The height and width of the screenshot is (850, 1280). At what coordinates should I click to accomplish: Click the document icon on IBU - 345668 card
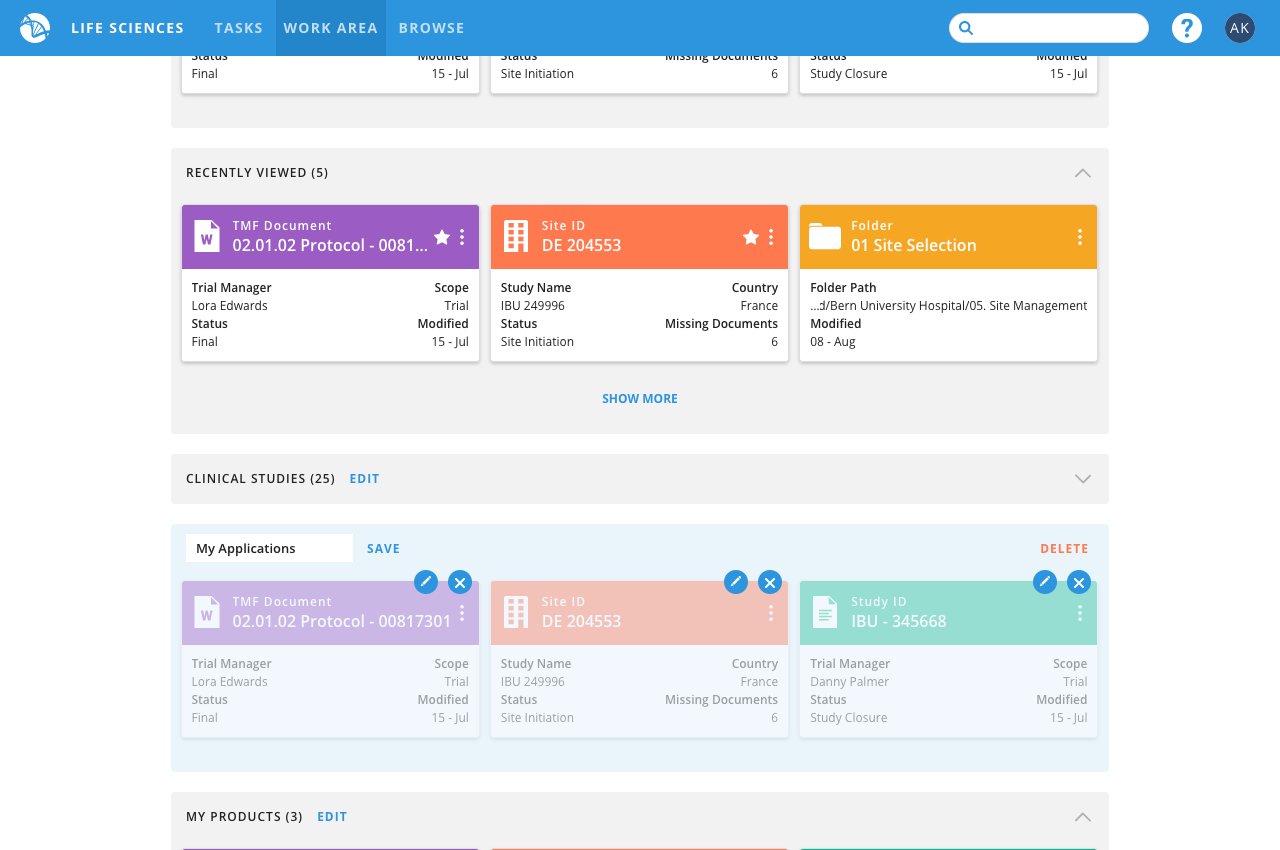(825, 612)
